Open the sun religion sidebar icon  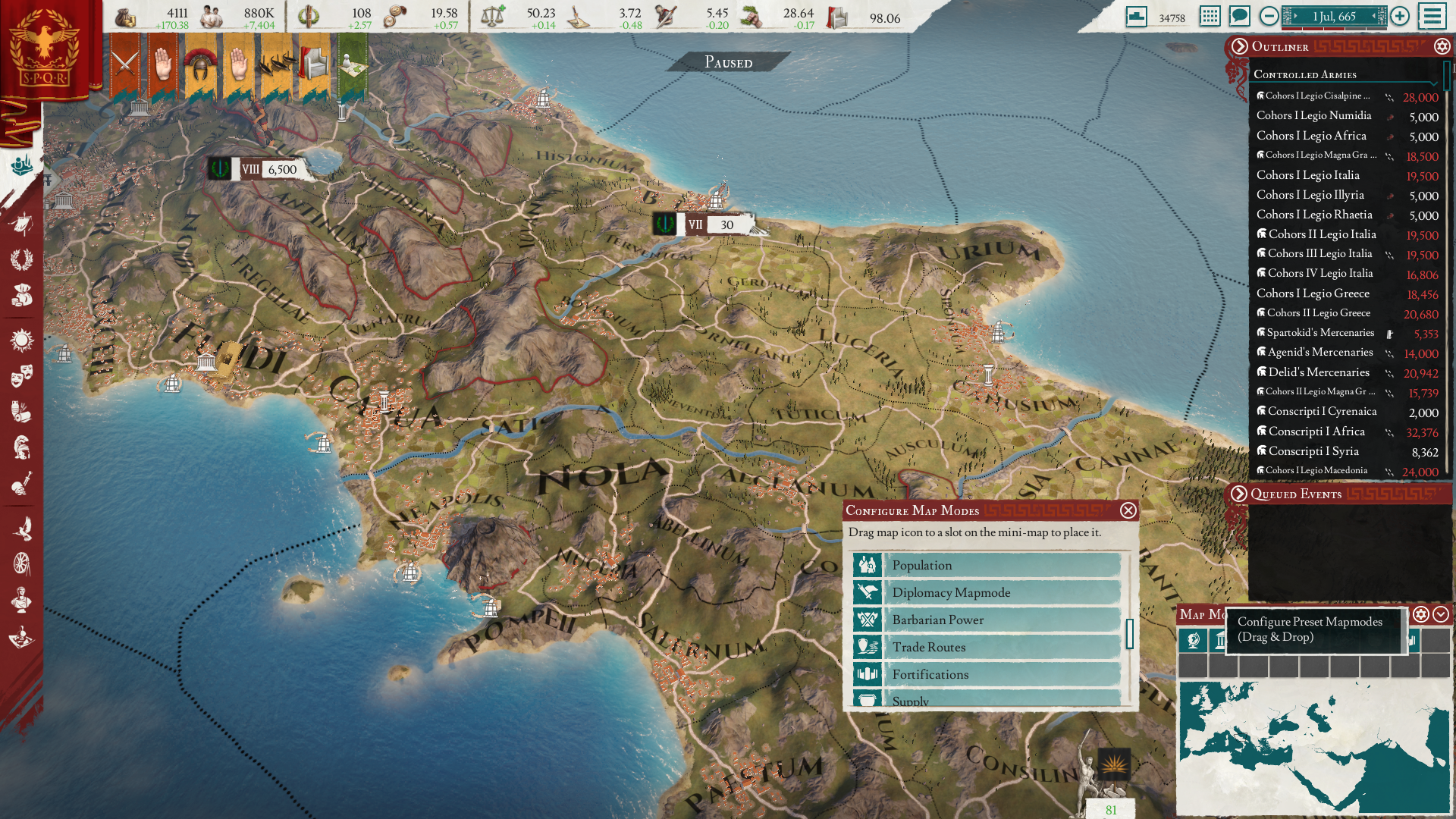point(22,340)
